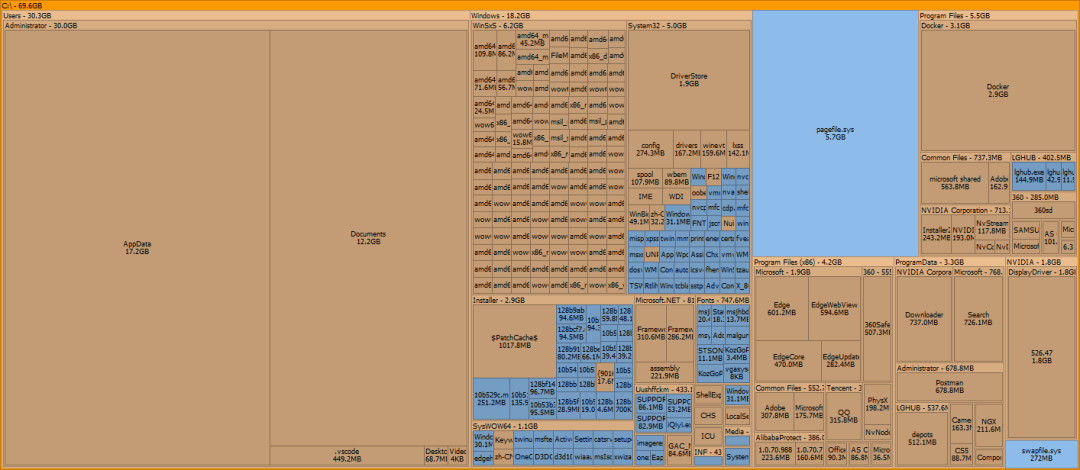Select the DriverStore 1.9GB block
Viewport: 1080px width, 470px height.
689,80
